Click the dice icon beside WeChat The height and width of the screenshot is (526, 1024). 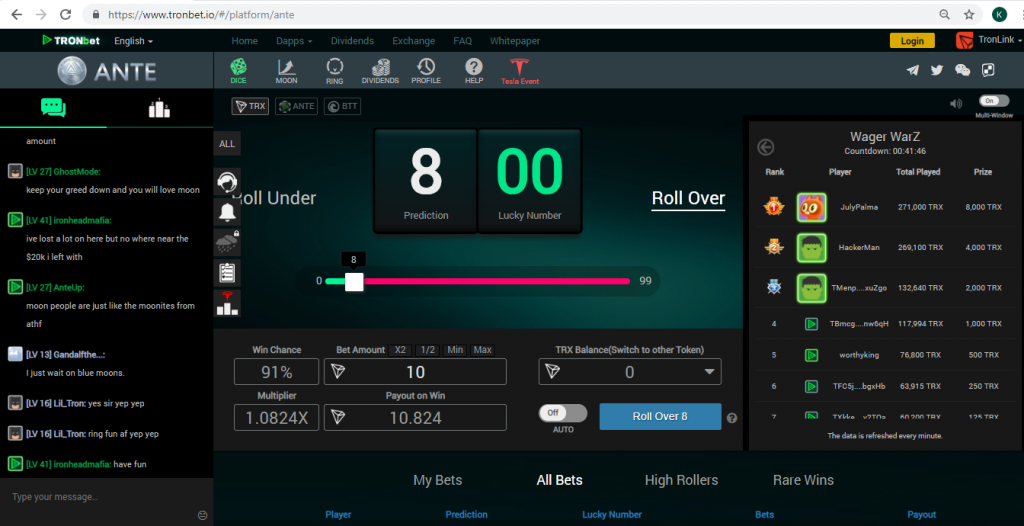(988, 71)
